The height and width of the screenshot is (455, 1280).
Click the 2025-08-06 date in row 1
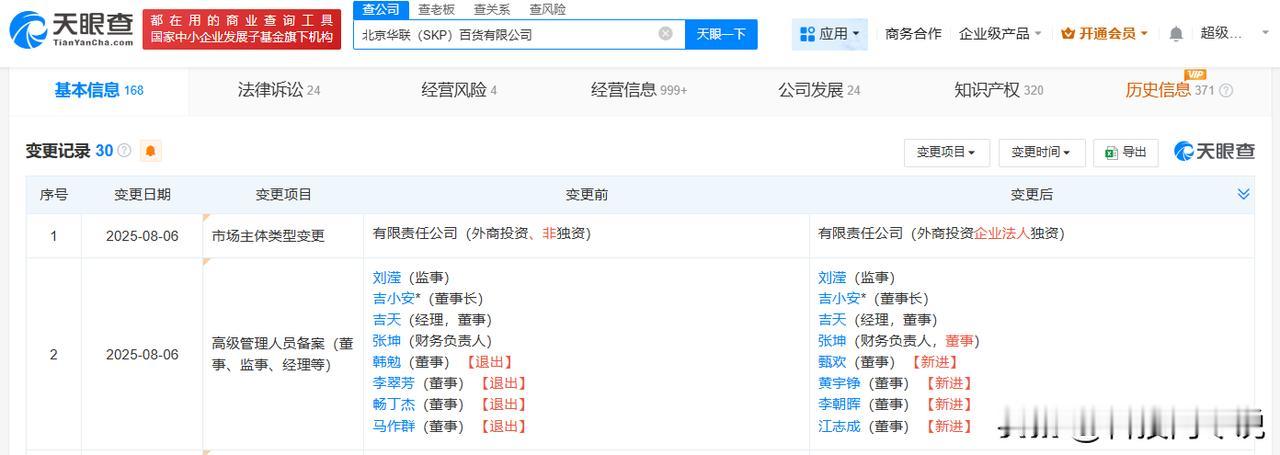point(142,236)
